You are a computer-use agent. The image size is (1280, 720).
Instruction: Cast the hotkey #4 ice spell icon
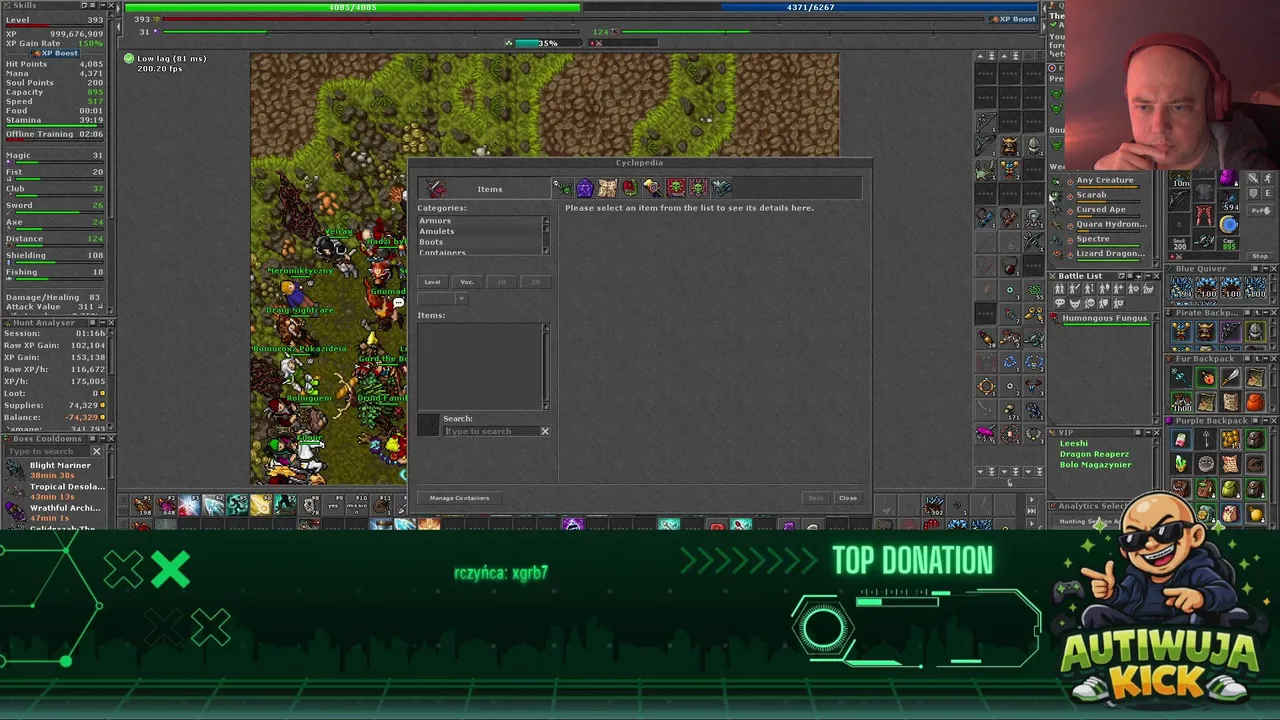[213, 505]
